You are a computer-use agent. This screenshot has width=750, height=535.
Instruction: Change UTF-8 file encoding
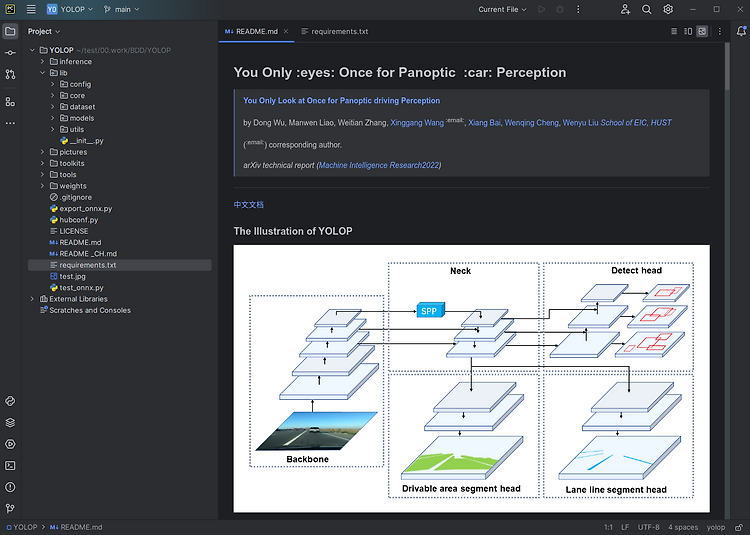coord(649,527)
